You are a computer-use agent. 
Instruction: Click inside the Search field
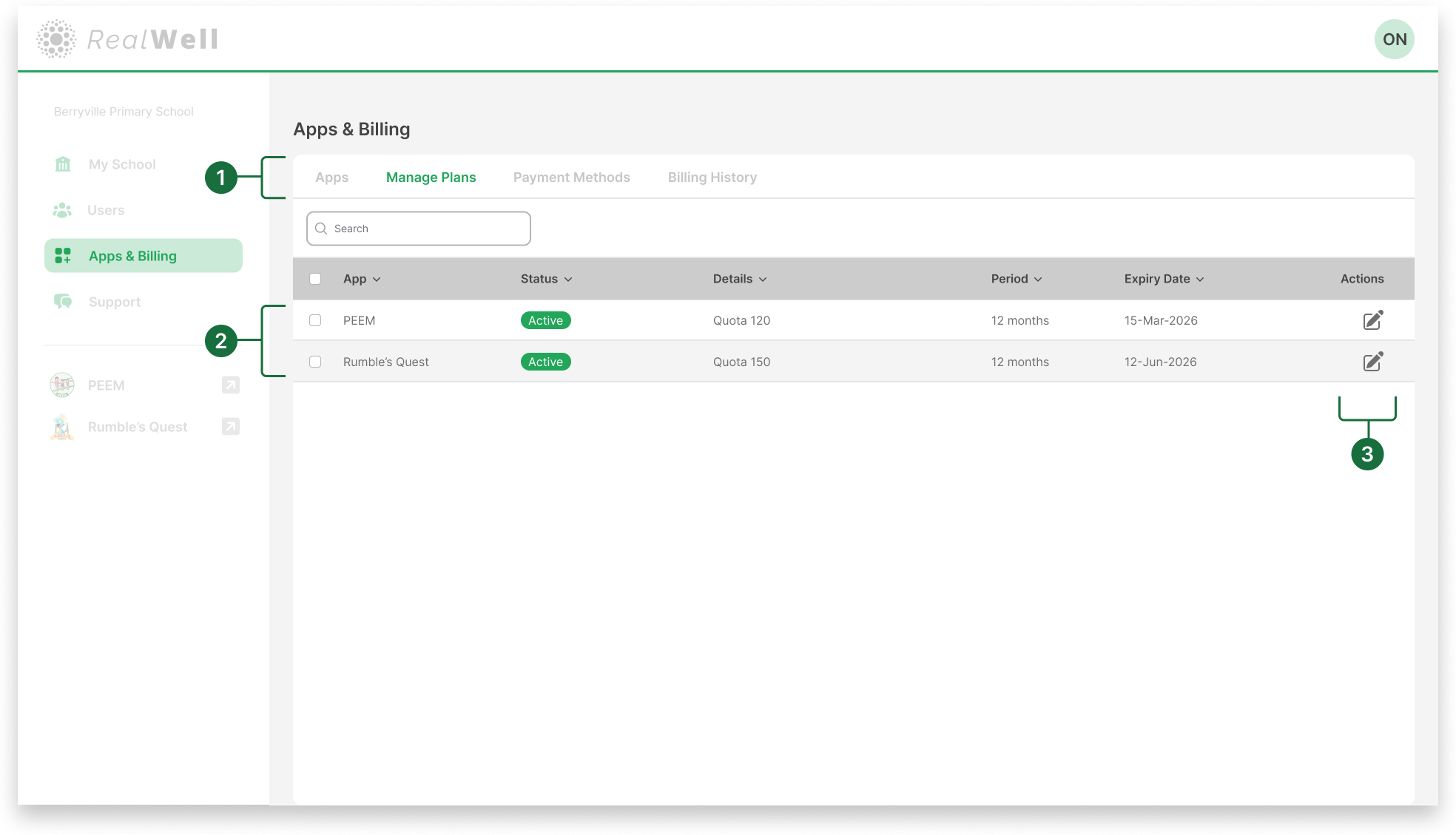tap(417, 228)
